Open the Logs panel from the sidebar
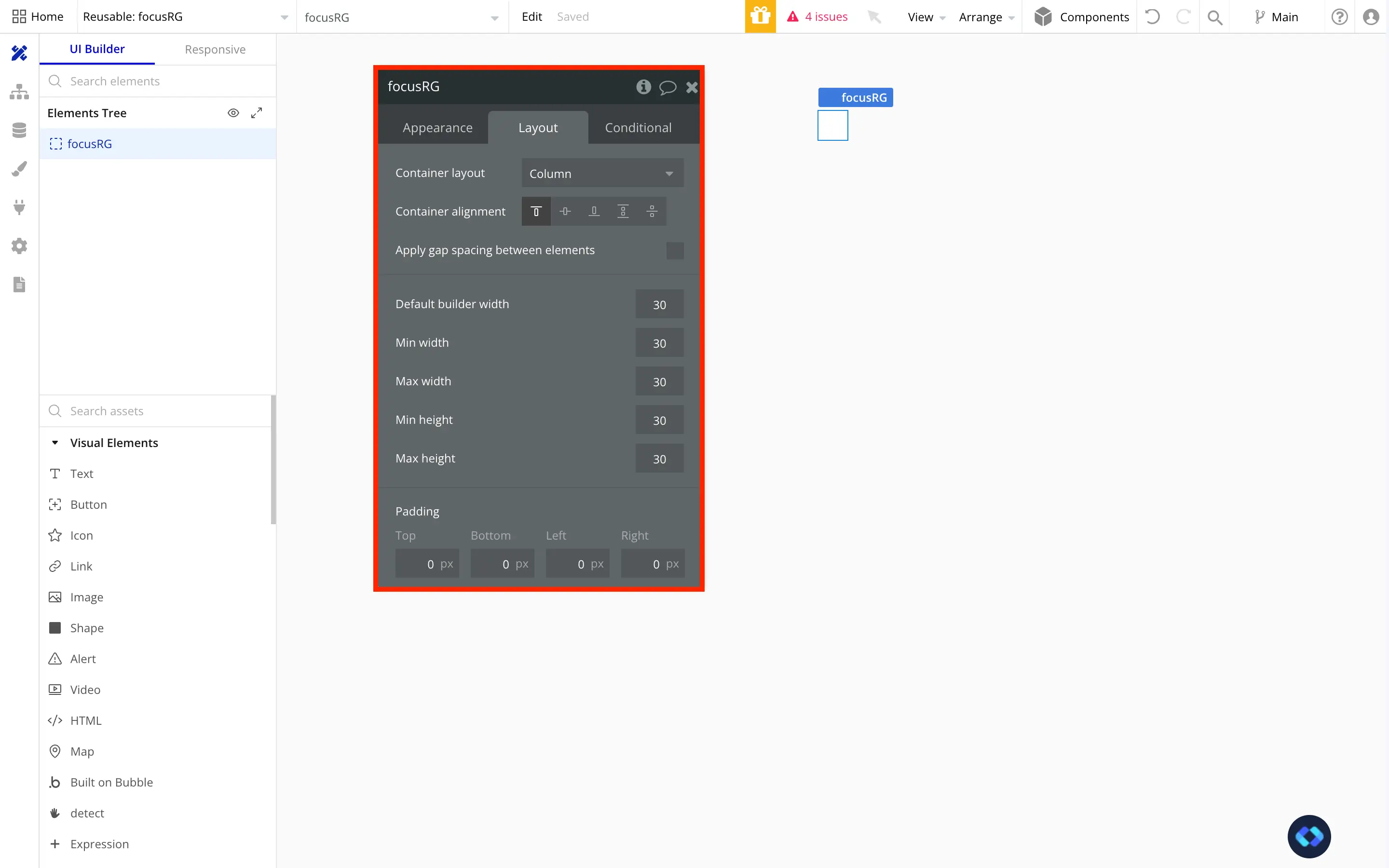 [x=19, y=284]
